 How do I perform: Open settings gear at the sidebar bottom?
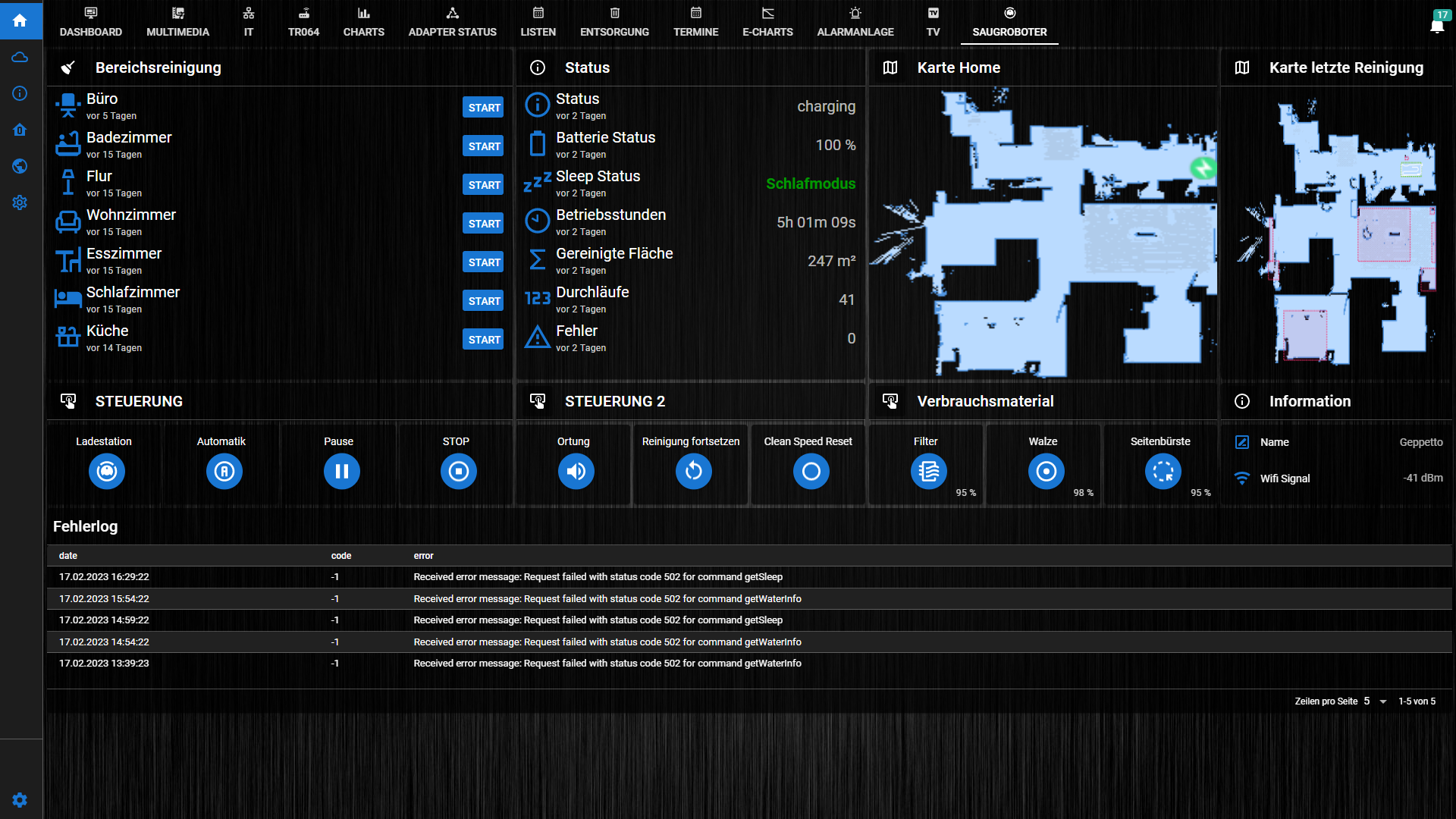20,800
